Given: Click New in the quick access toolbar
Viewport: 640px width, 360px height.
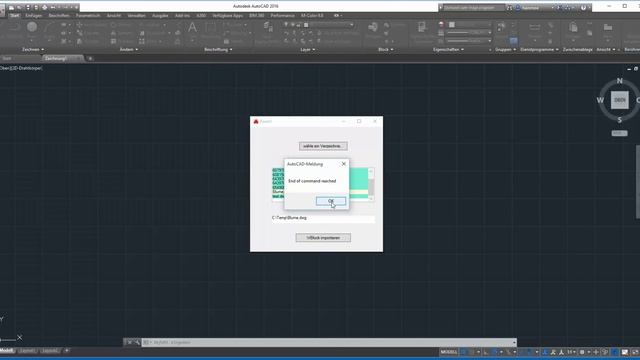Looking at the screenshot, I should pos(11,7).
